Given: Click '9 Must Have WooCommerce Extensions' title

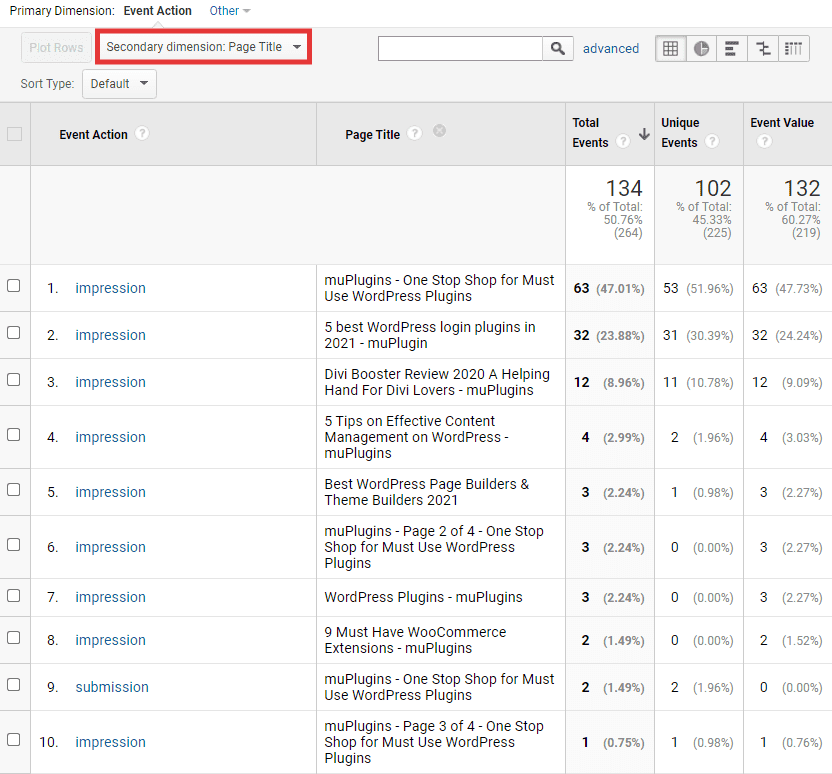Looking at the screenshot, I should (x=415, y=640).
